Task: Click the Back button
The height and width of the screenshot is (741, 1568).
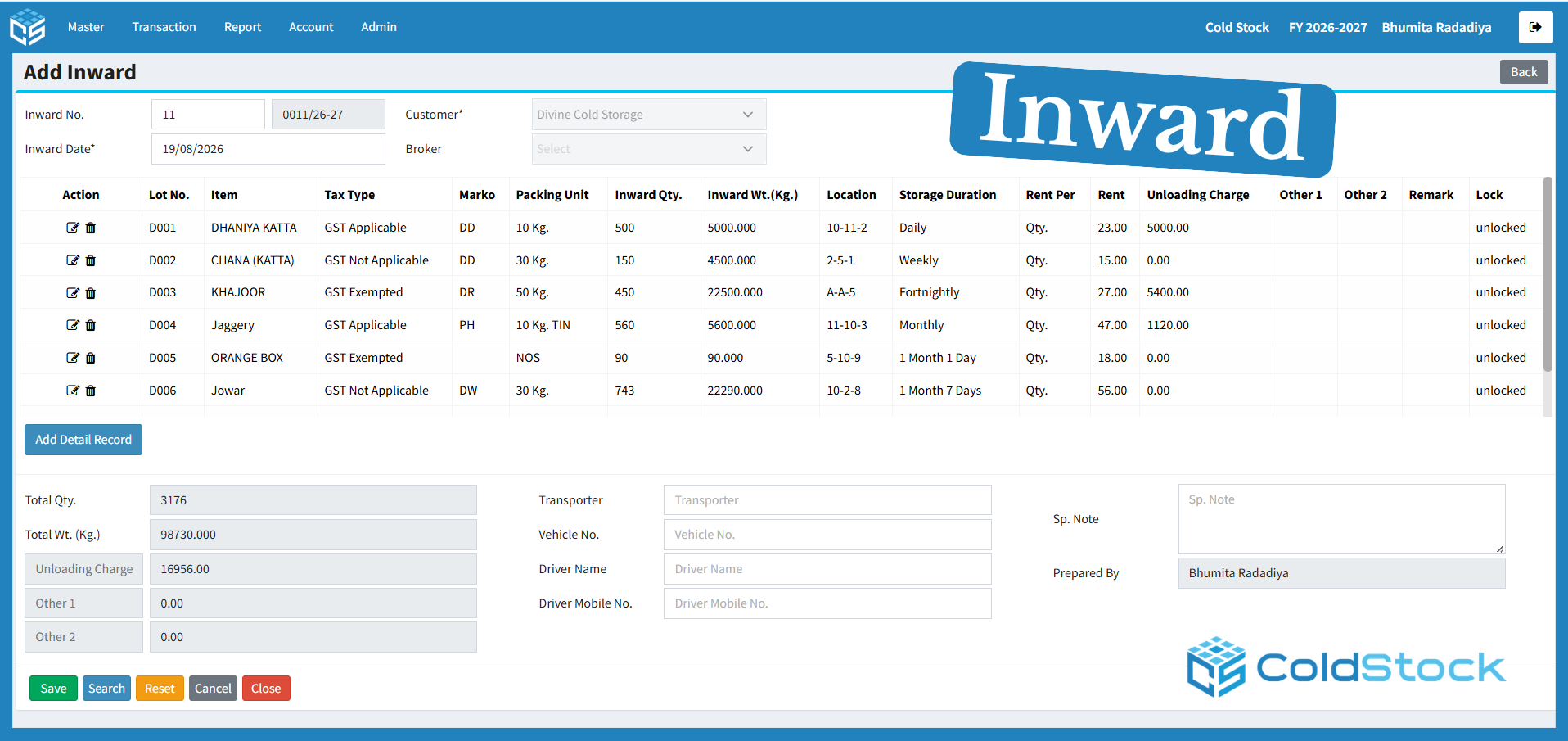Action: click(1524, 72)
